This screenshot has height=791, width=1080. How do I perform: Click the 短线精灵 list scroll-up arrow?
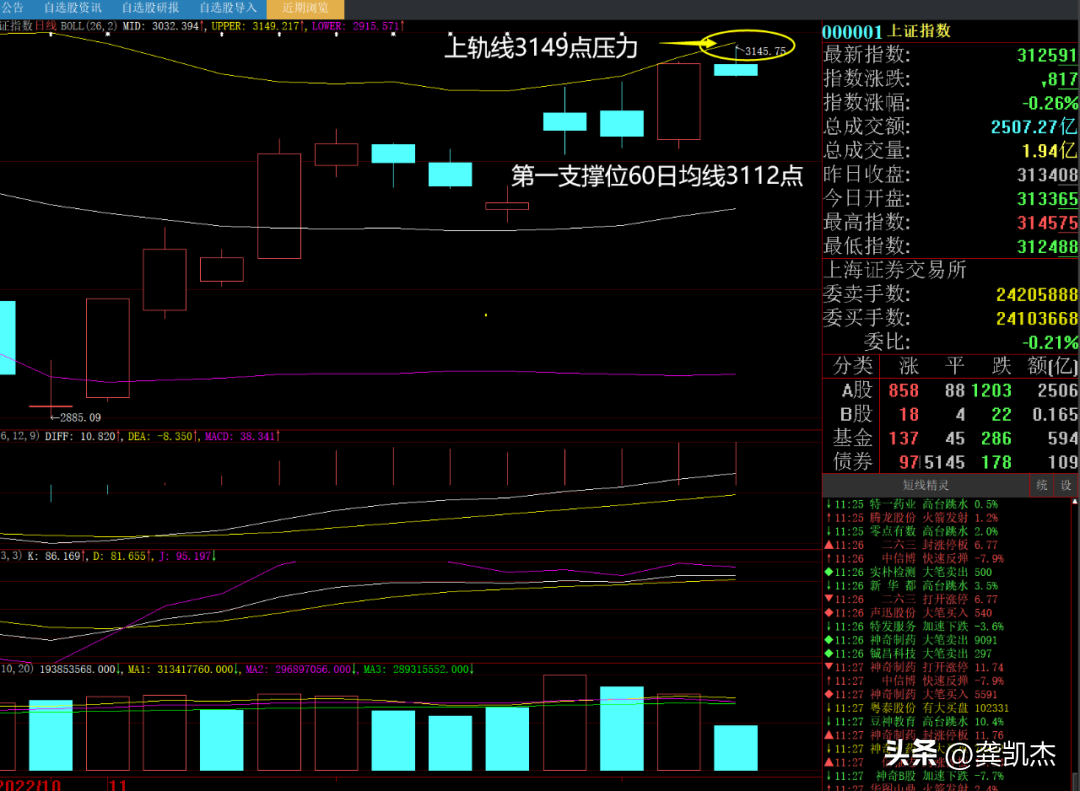click(x=1075, y=502)
